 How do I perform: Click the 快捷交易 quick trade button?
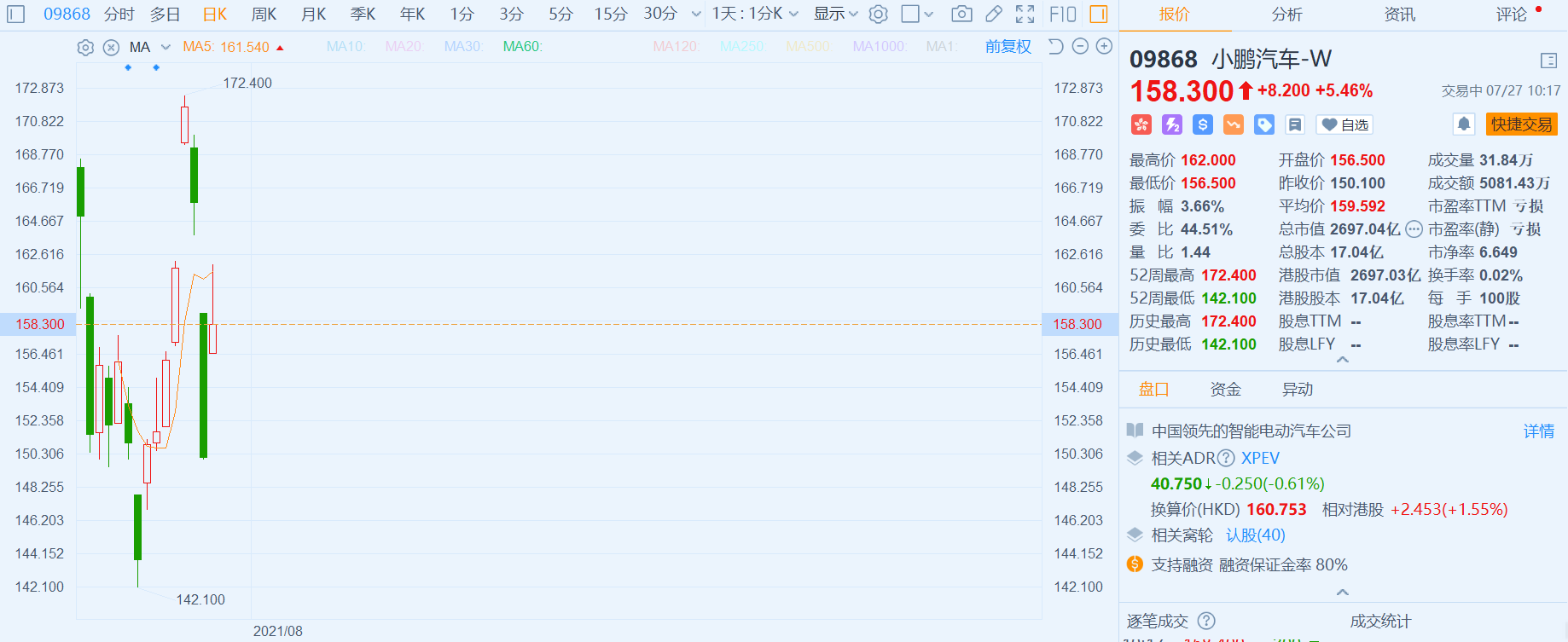coord(1522,124)
